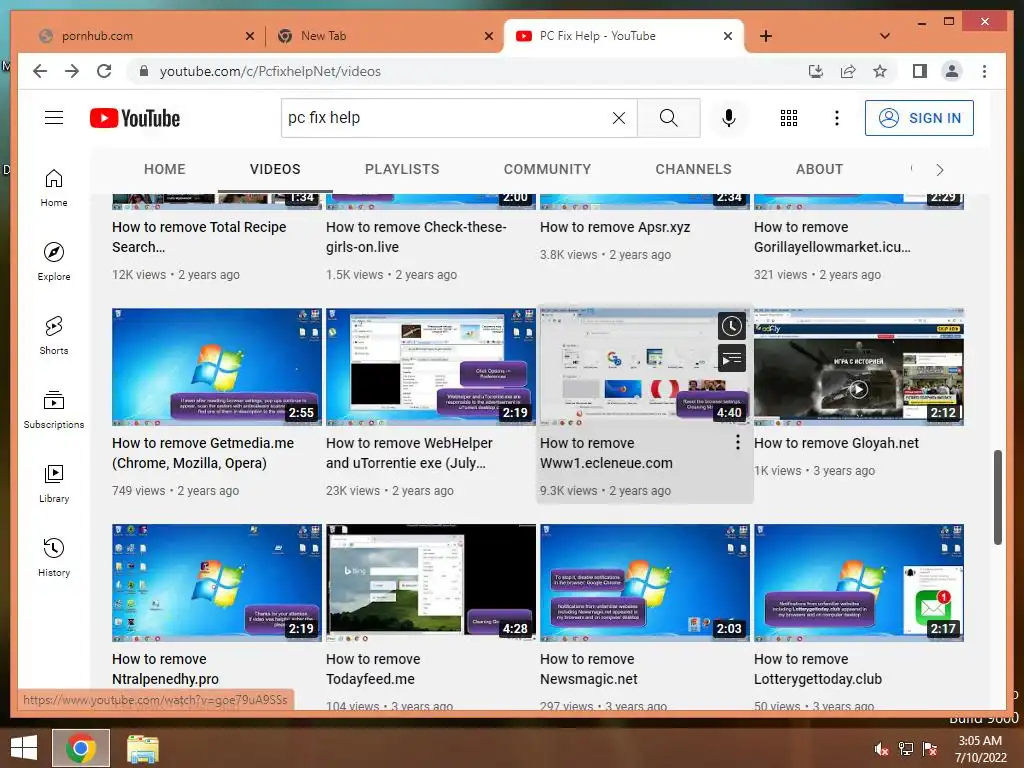Open History in the sidebar
1024x768 pixels.
(x=54, y=557)
